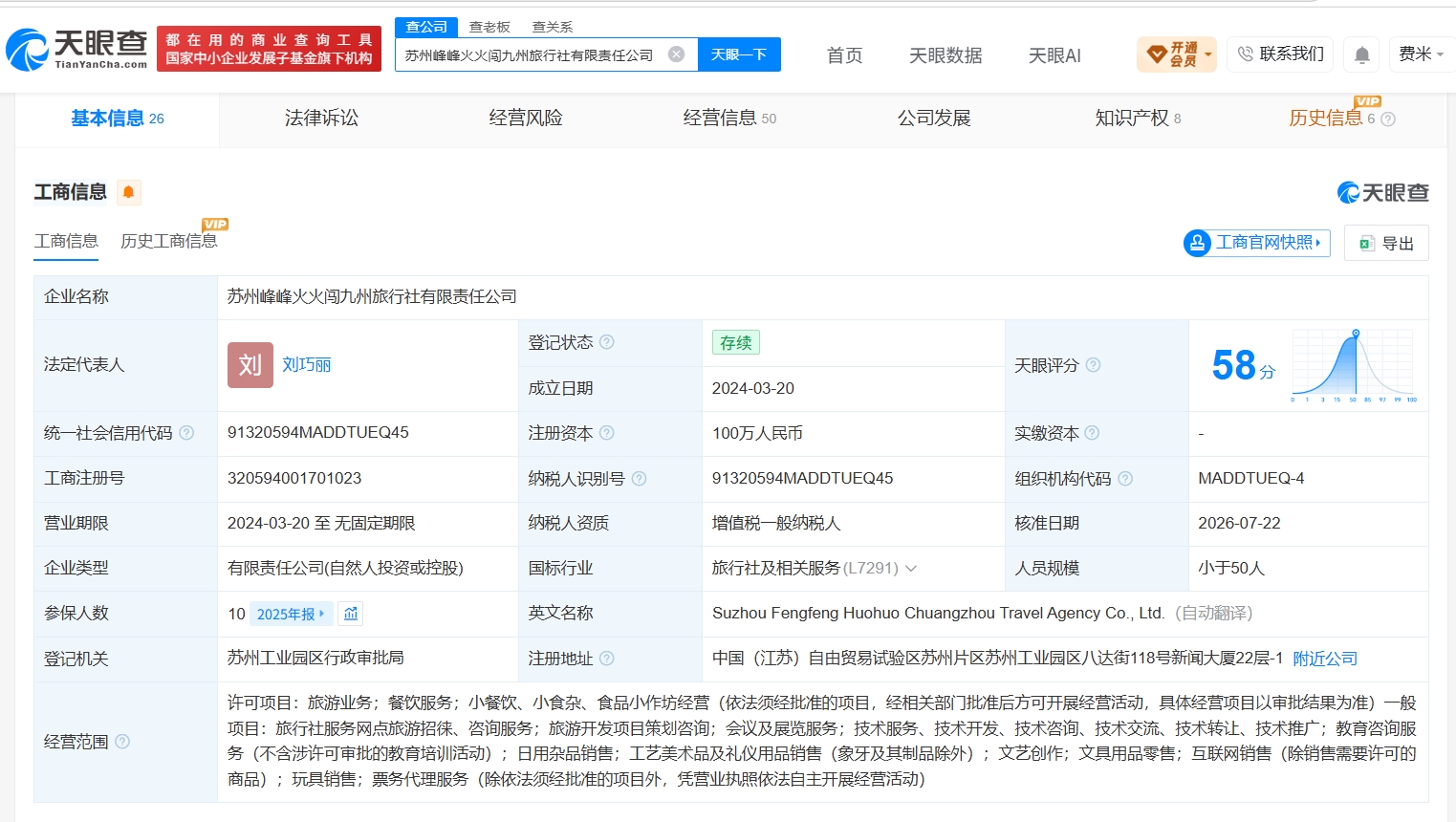Open notifications bell icon in header
1456x822 pixels.
1362,55
